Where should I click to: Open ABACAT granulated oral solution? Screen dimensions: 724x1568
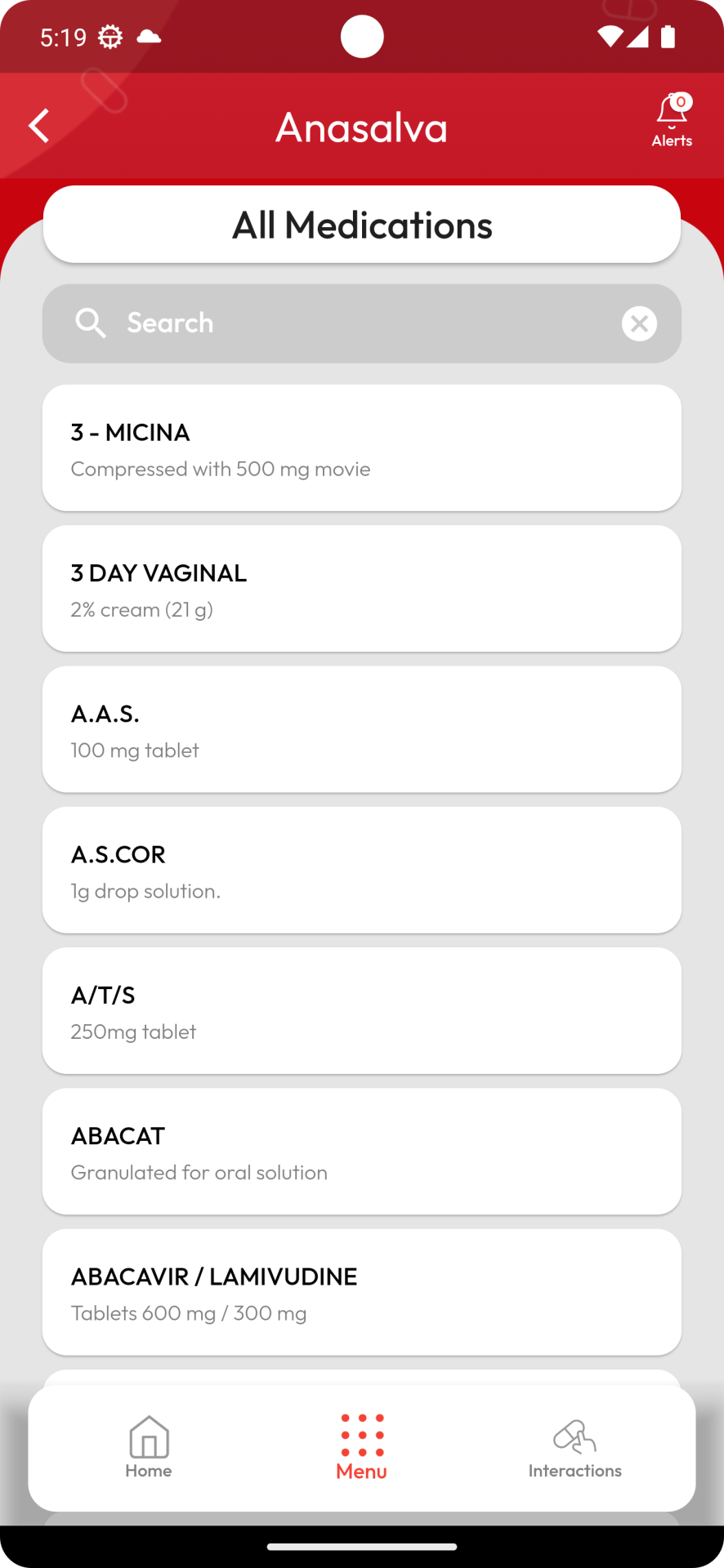pos(362,1151)
